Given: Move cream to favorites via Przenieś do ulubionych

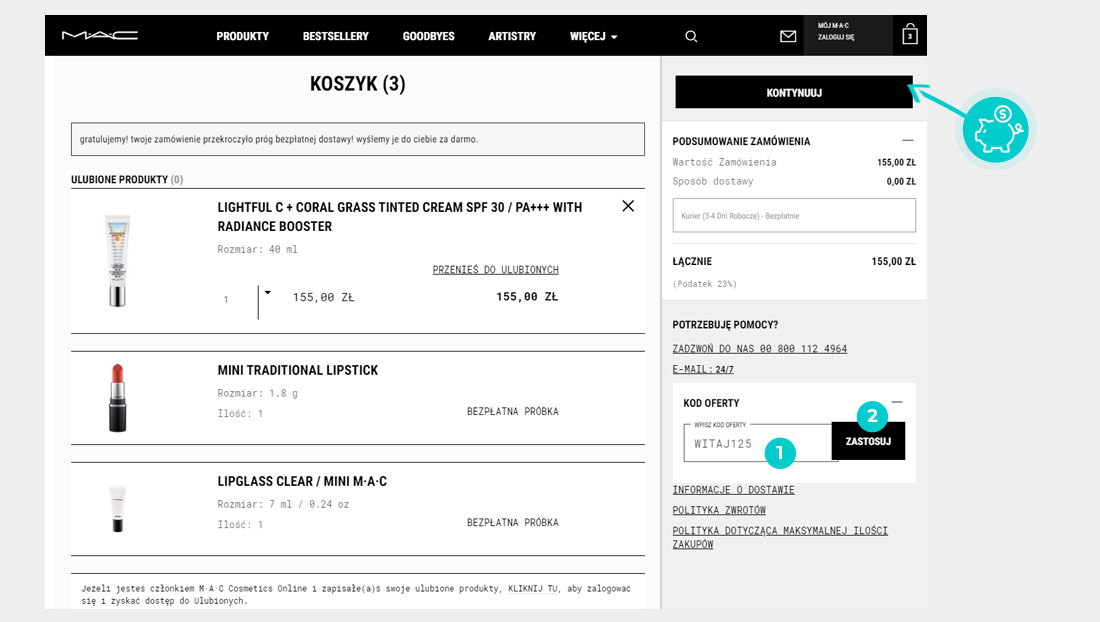Looking at the screenshot, I should click(495, 270).
